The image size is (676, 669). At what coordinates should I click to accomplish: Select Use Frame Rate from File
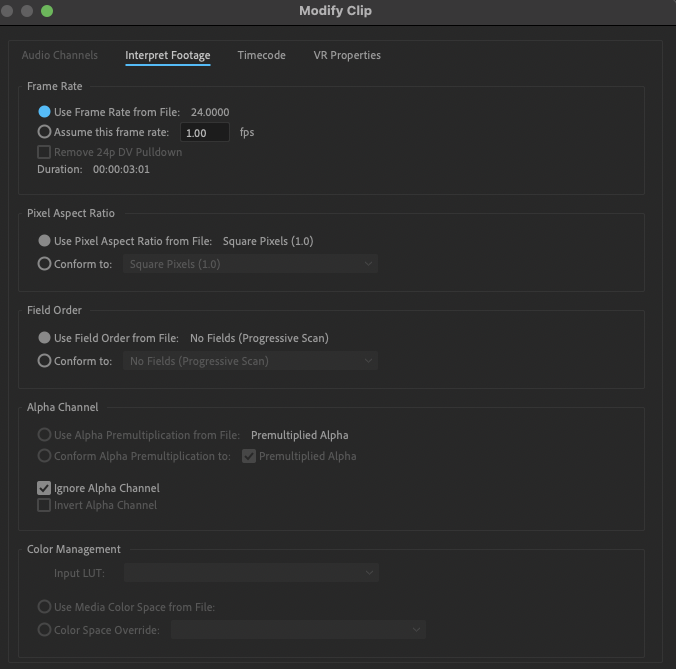[x=44, y=112]
